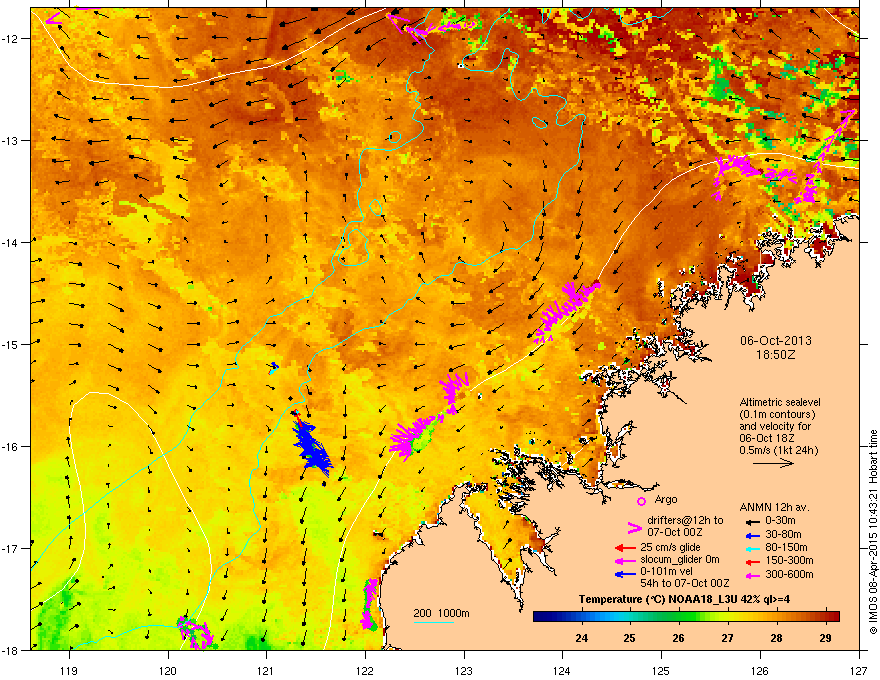880x680 pixels.
Task: Click the -15 latitude axis label
Action: click(x=10, y=344)
